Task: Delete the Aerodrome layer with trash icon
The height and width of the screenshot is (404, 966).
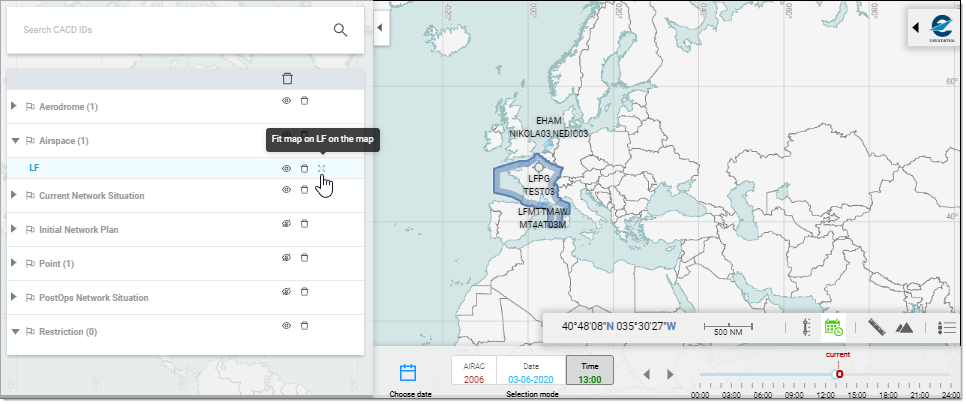Action: click(x=305, y=100)
